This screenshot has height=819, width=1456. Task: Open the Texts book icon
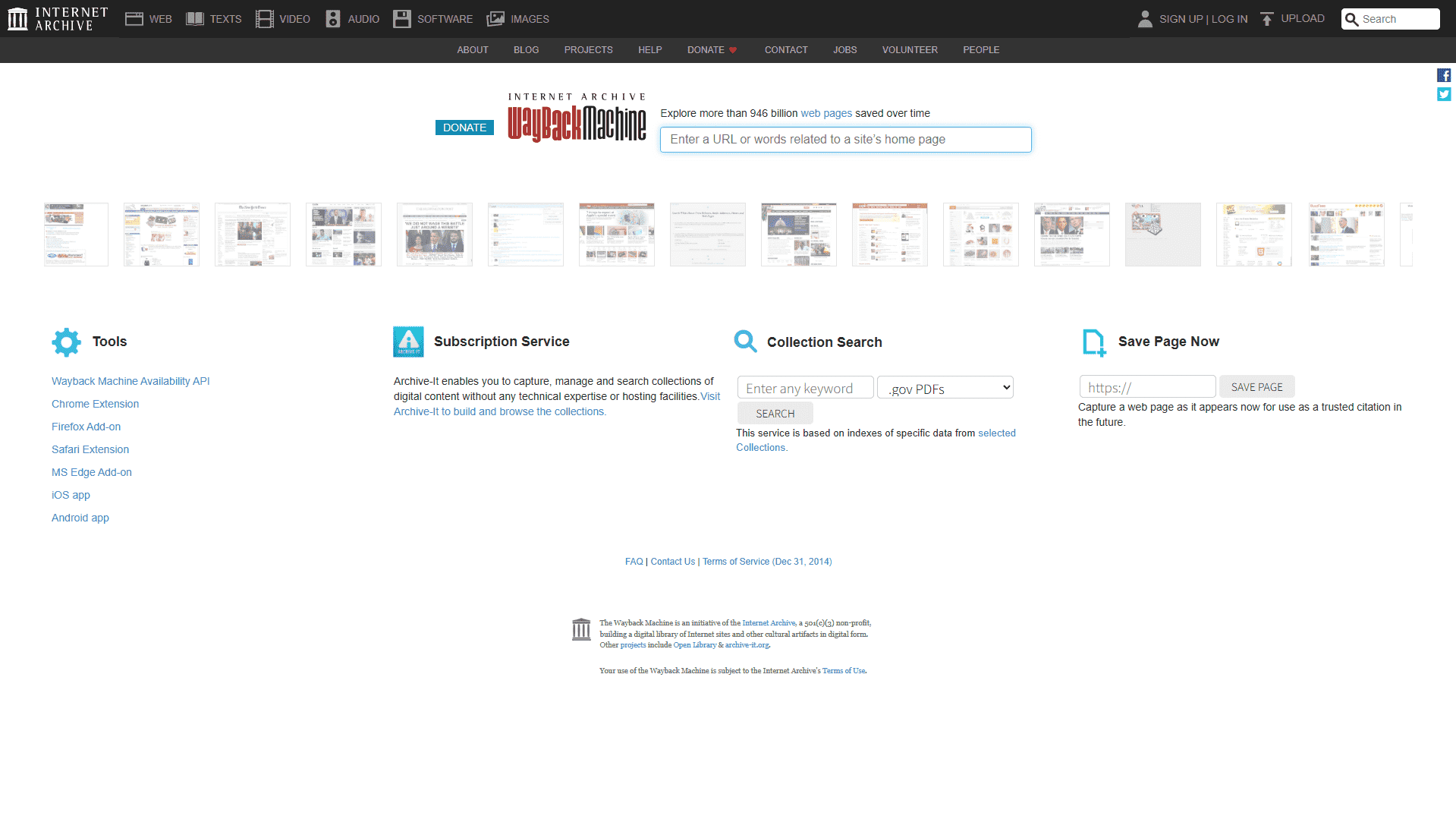[x=195, y=19]
